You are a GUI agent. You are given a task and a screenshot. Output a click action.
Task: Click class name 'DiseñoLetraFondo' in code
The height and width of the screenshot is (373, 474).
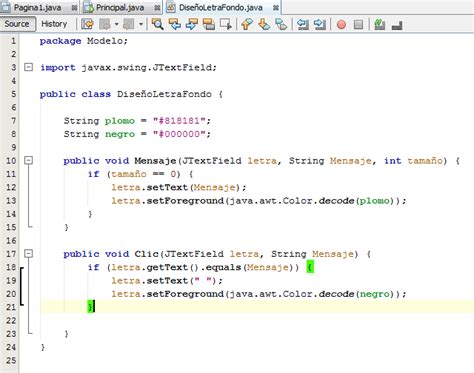[x=164, y=94]
